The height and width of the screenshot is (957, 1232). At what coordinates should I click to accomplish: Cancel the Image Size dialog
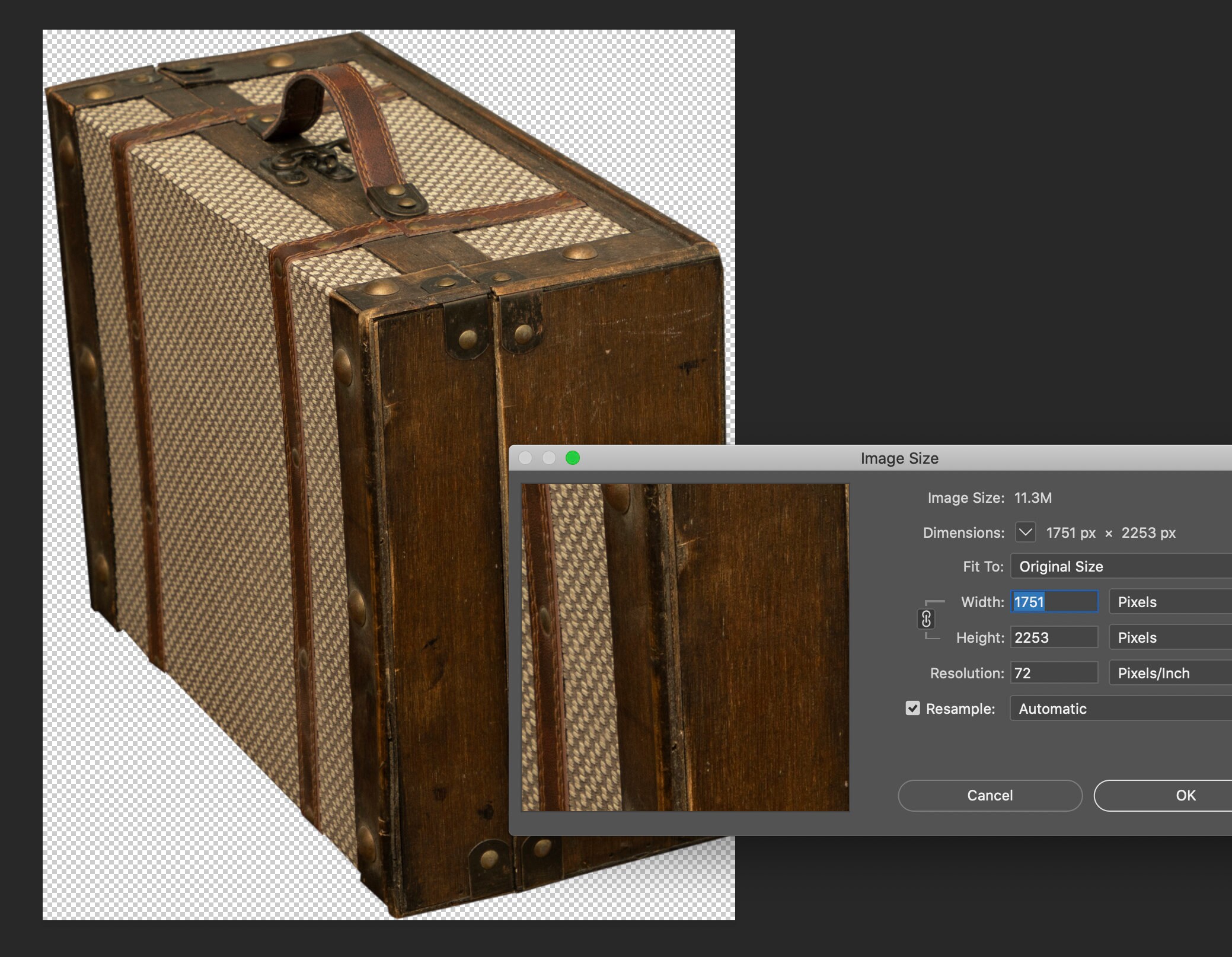pyautogui.click(x=990, y=795)
